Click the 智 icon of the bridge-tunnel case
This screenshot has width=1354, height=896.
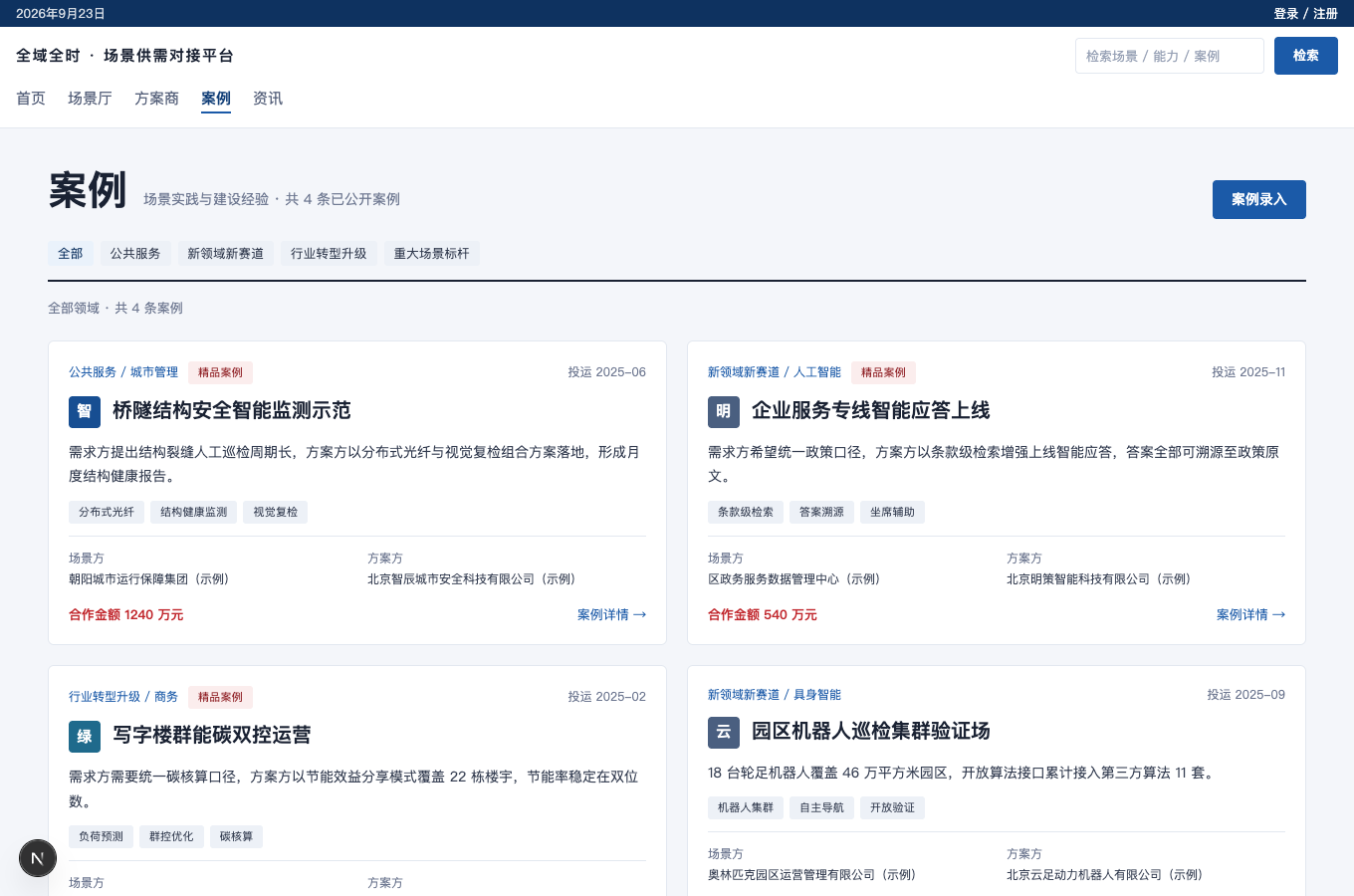(85, 412)
